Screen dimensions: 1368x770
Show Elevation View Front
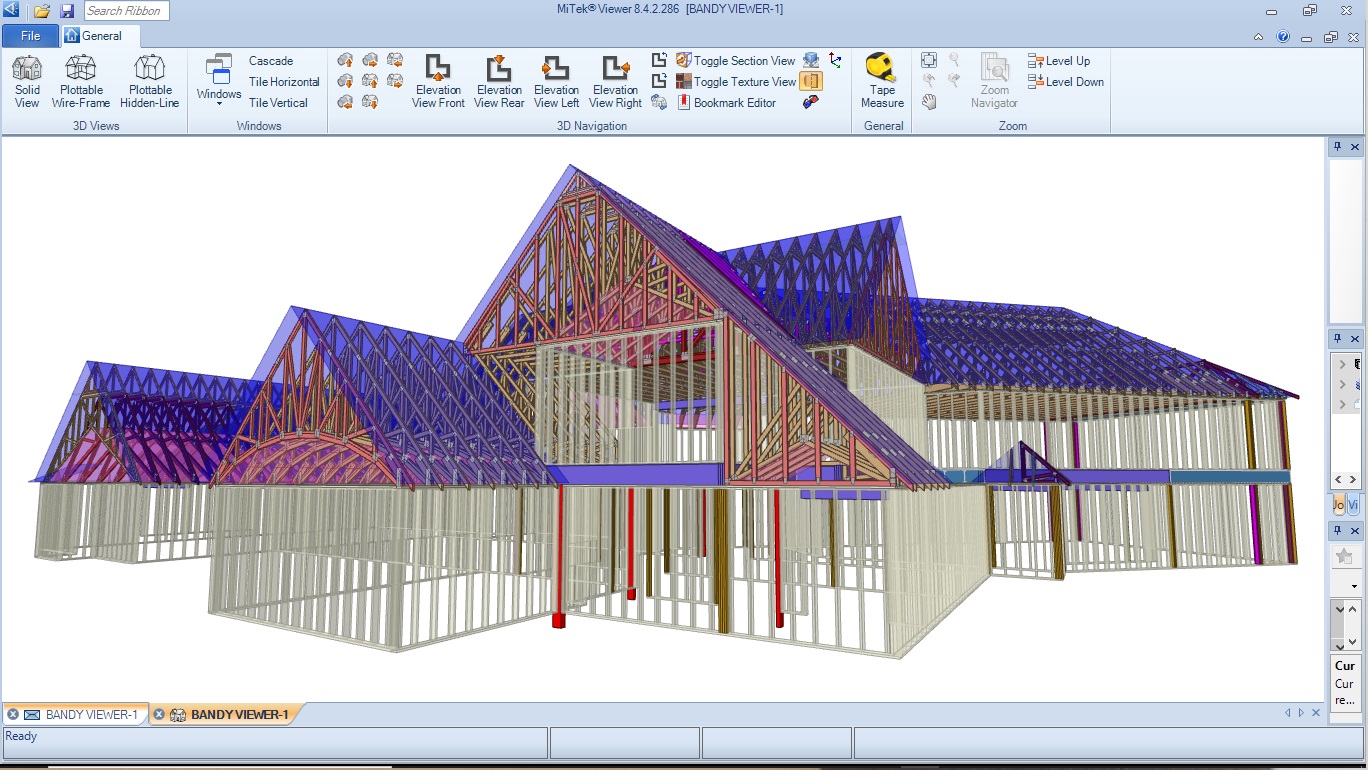pos(438,81)
